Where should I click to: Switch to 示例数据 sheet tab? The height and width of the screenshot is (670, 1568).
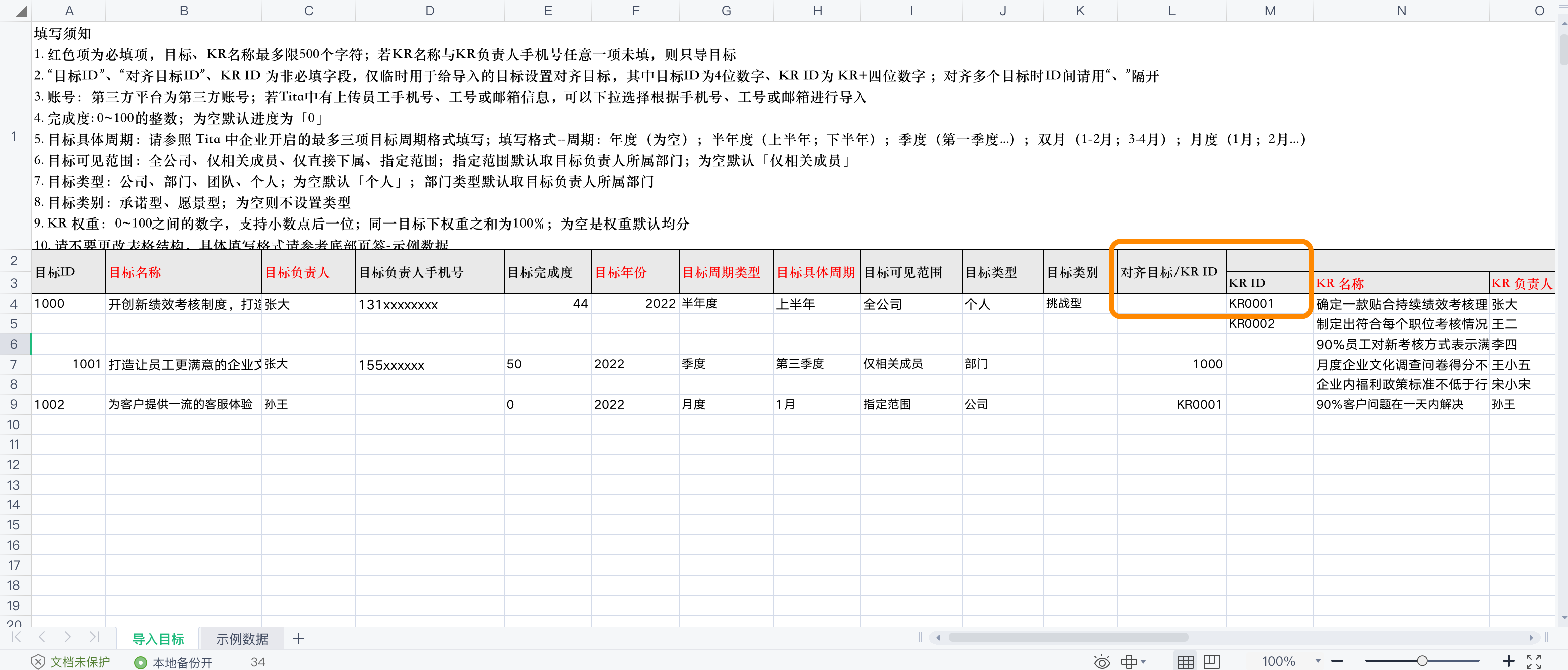242,639
